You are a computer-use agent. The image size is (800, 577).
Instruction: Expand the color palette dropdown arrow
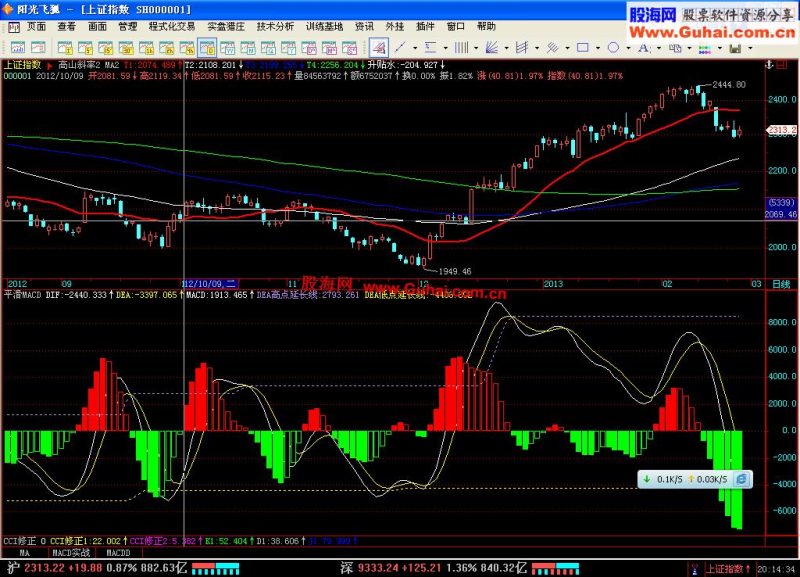720,48
